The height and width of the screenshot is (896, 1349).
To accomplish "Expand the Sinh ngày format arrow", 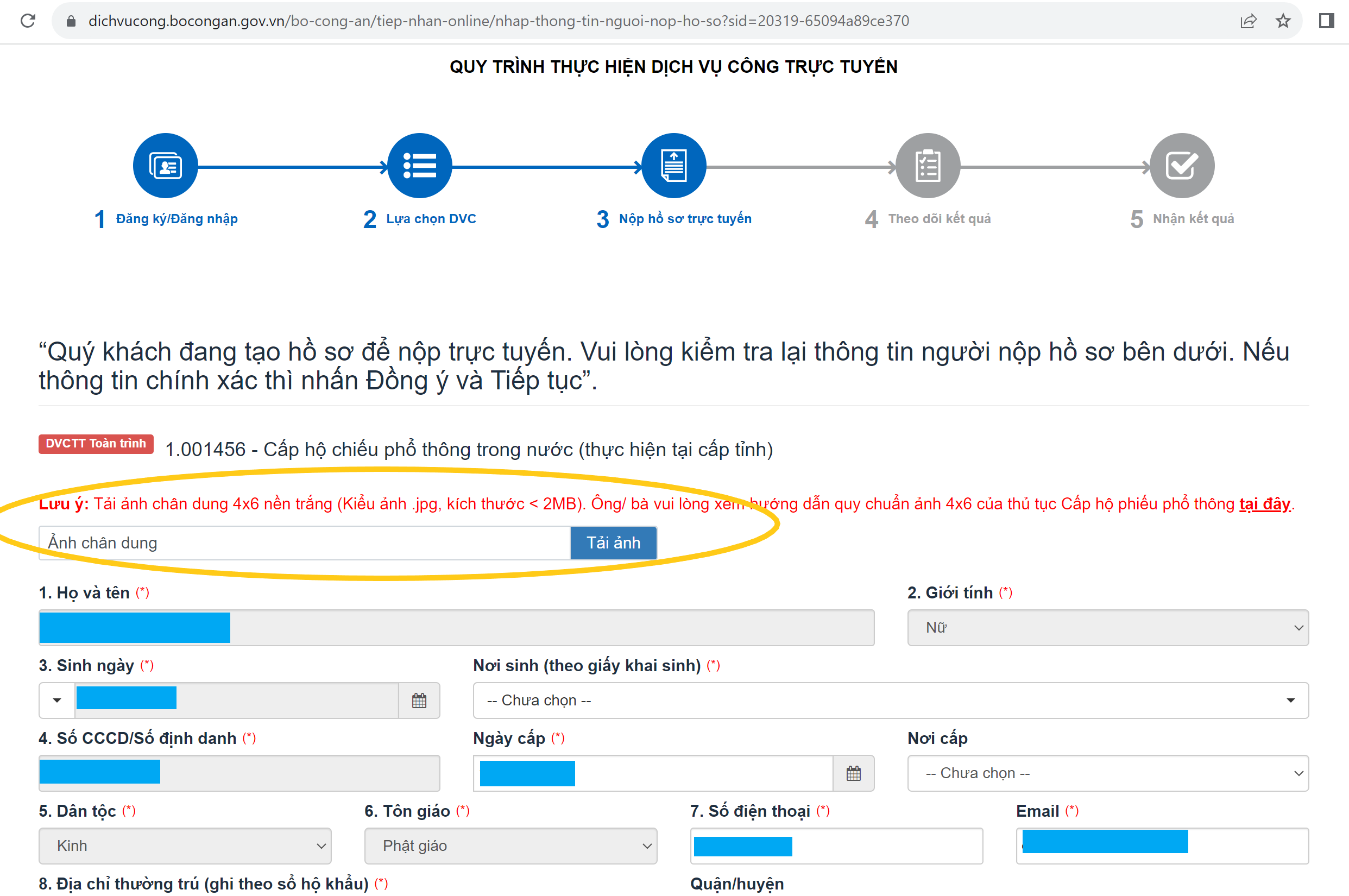I will pyautogui.click(x=56, y=700).
